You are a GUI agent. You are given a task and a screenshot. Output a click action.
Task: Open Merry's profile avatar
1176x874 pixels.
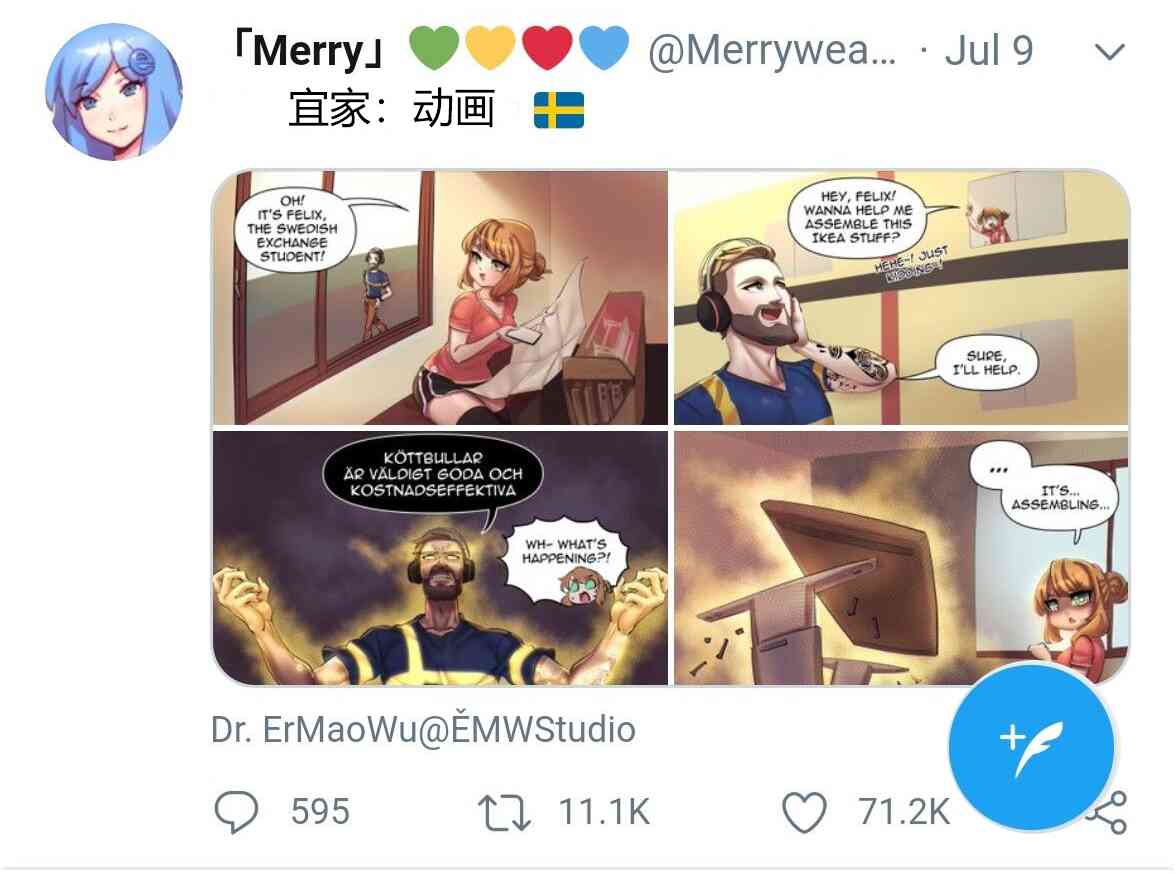pyautogui.click(x=113, y=92)
